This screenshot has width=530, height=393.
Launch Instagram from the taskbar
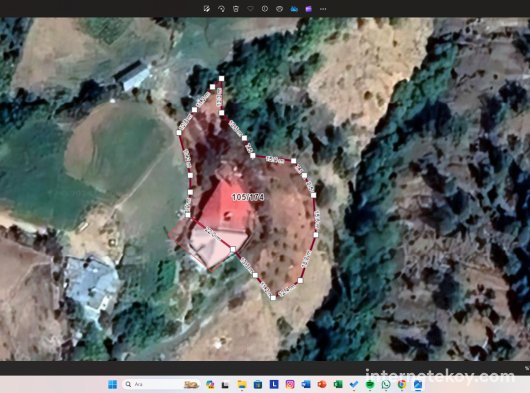pos(290,384)
